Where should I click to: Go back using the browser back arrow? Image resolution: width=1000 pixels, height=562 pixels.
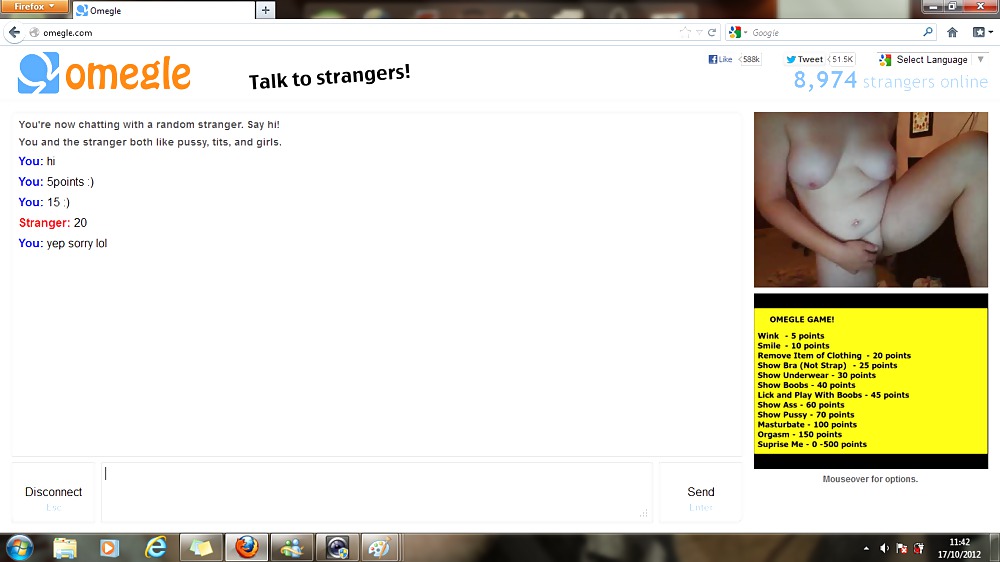coord(14,32)
